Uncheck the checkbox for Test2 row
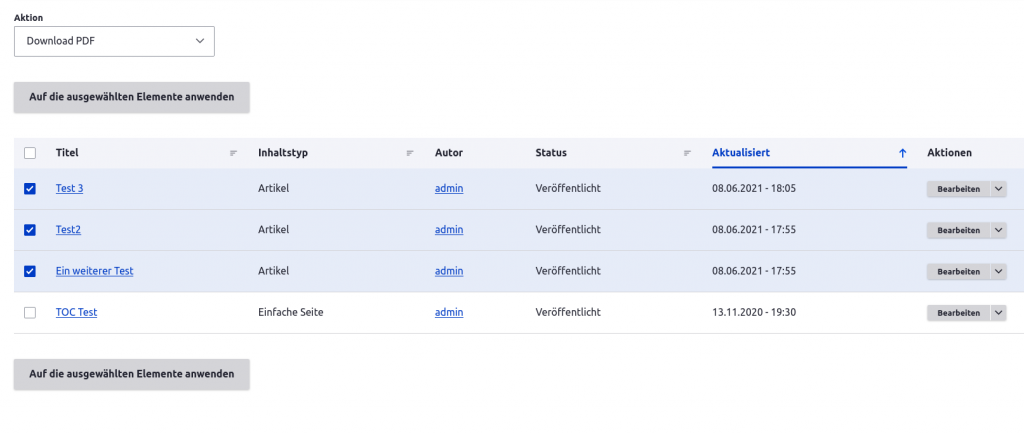Screen dimensions: 1024x434 click(30, 230)
